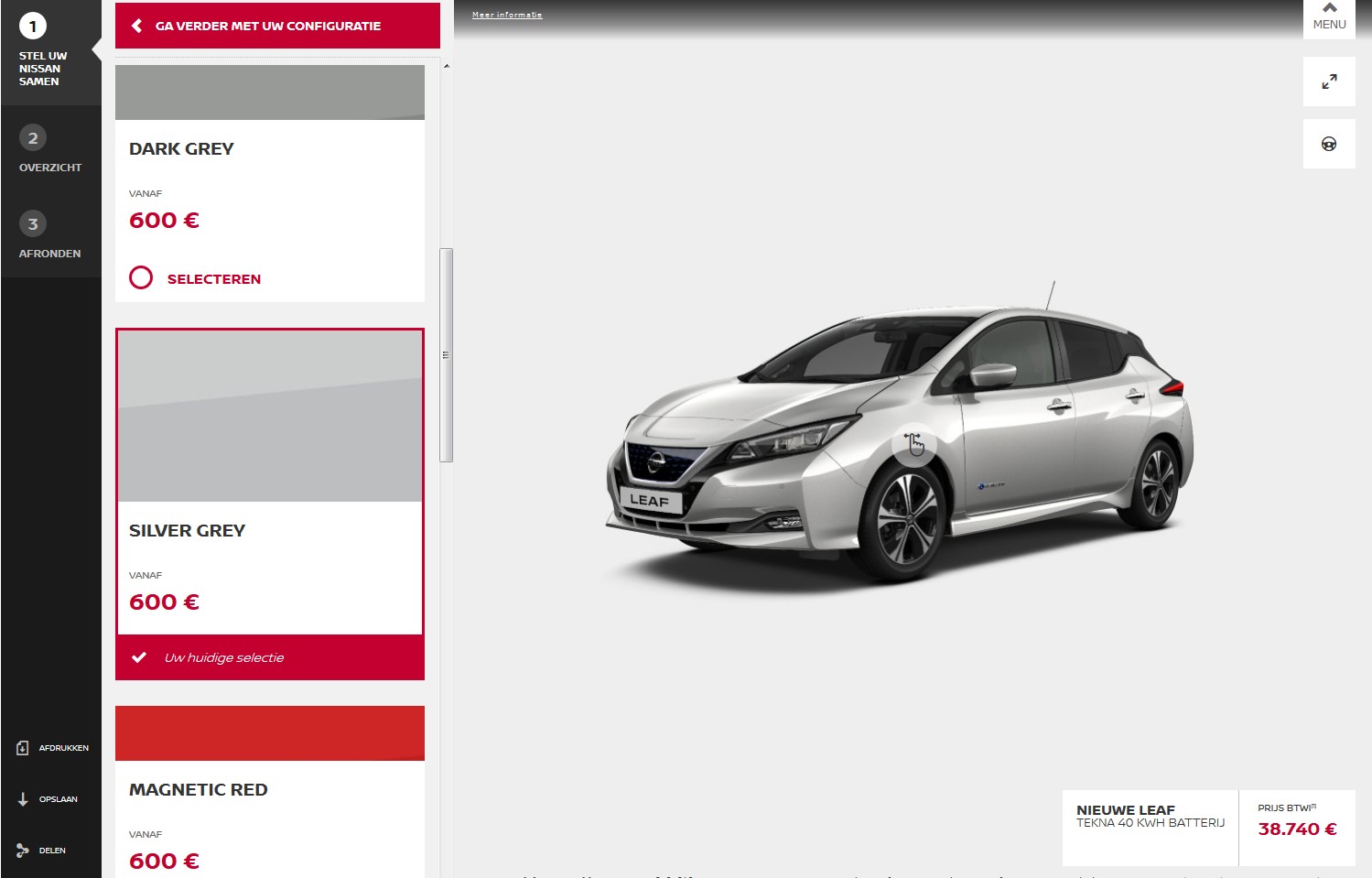
Task: Click the DARK GREY color name
Action: coord(181,149)
